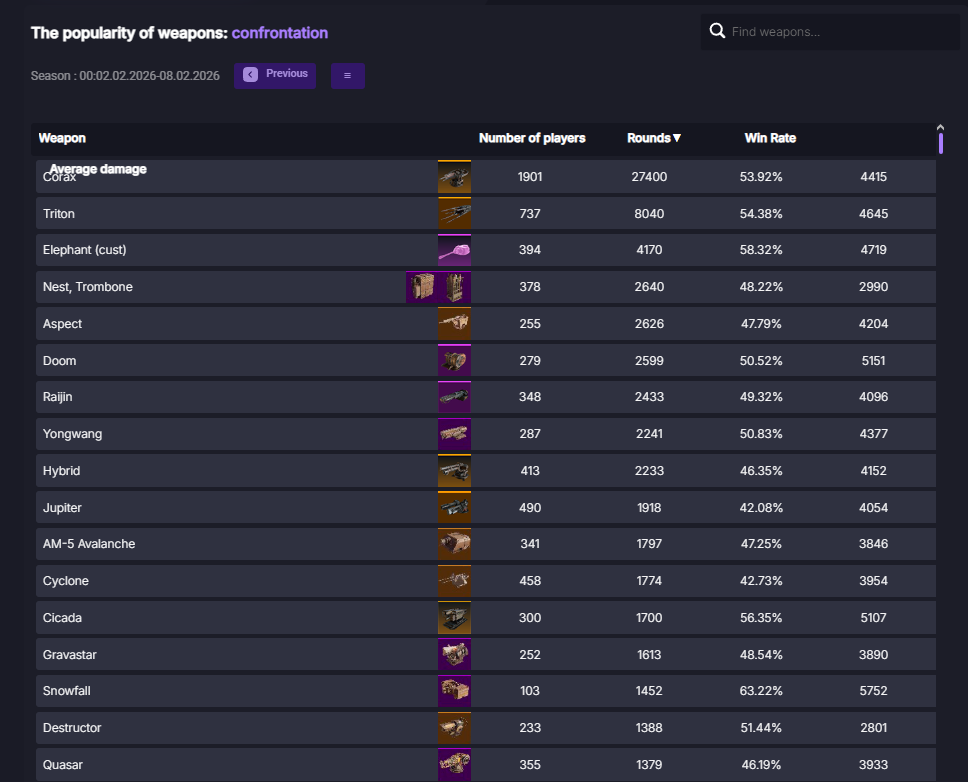
Task: Sort by Weapon column header
Action: [62, 138]
